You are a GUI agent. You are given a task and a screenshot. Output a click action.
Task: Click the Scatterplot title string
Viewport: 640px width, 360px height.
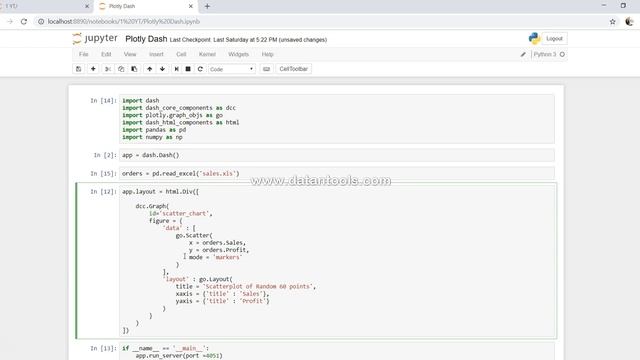point(258,287)
